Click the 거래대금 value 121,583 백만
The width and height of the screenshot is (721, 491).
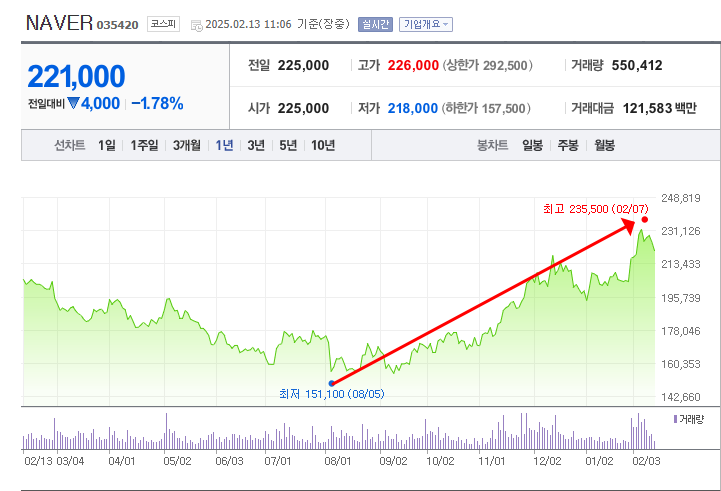coord(659,108)
